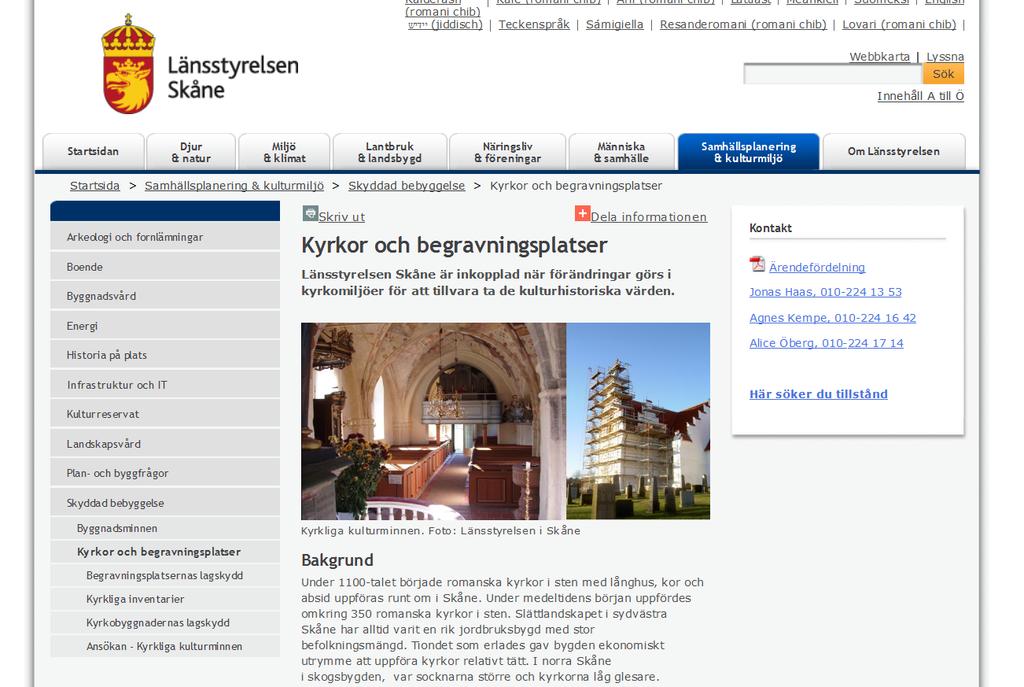Viewport: 1024px width, 687px height.
Task: Click the printer icon beside Skriv ut
Action: pos(310,214)
